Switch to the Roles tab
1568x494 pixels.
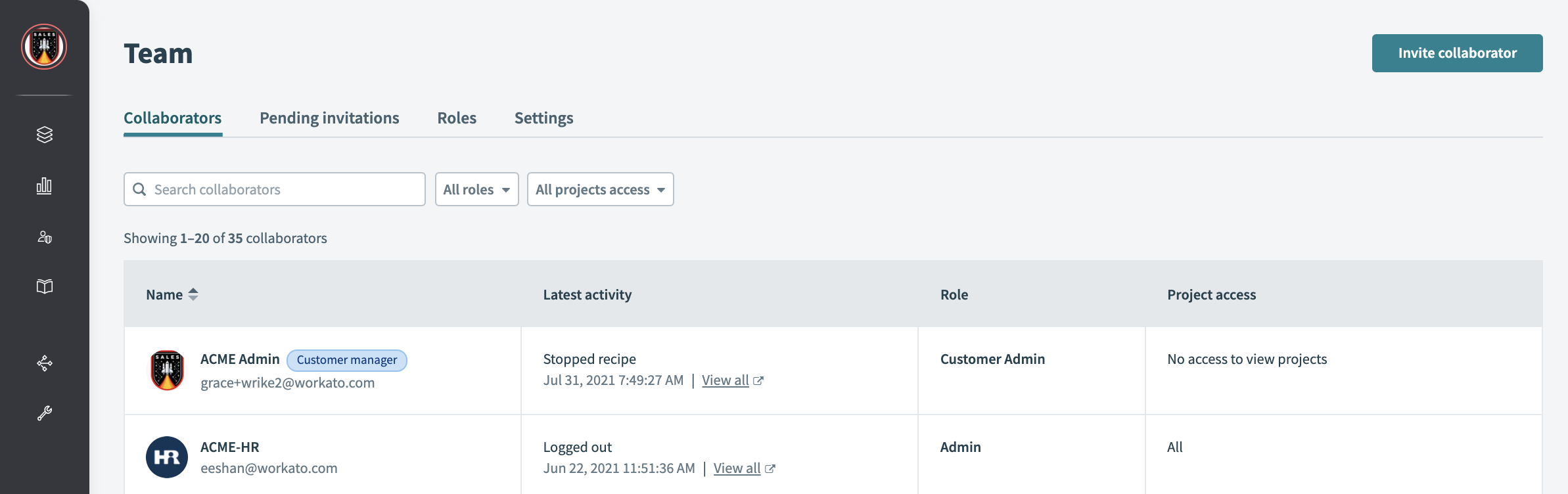457,118
